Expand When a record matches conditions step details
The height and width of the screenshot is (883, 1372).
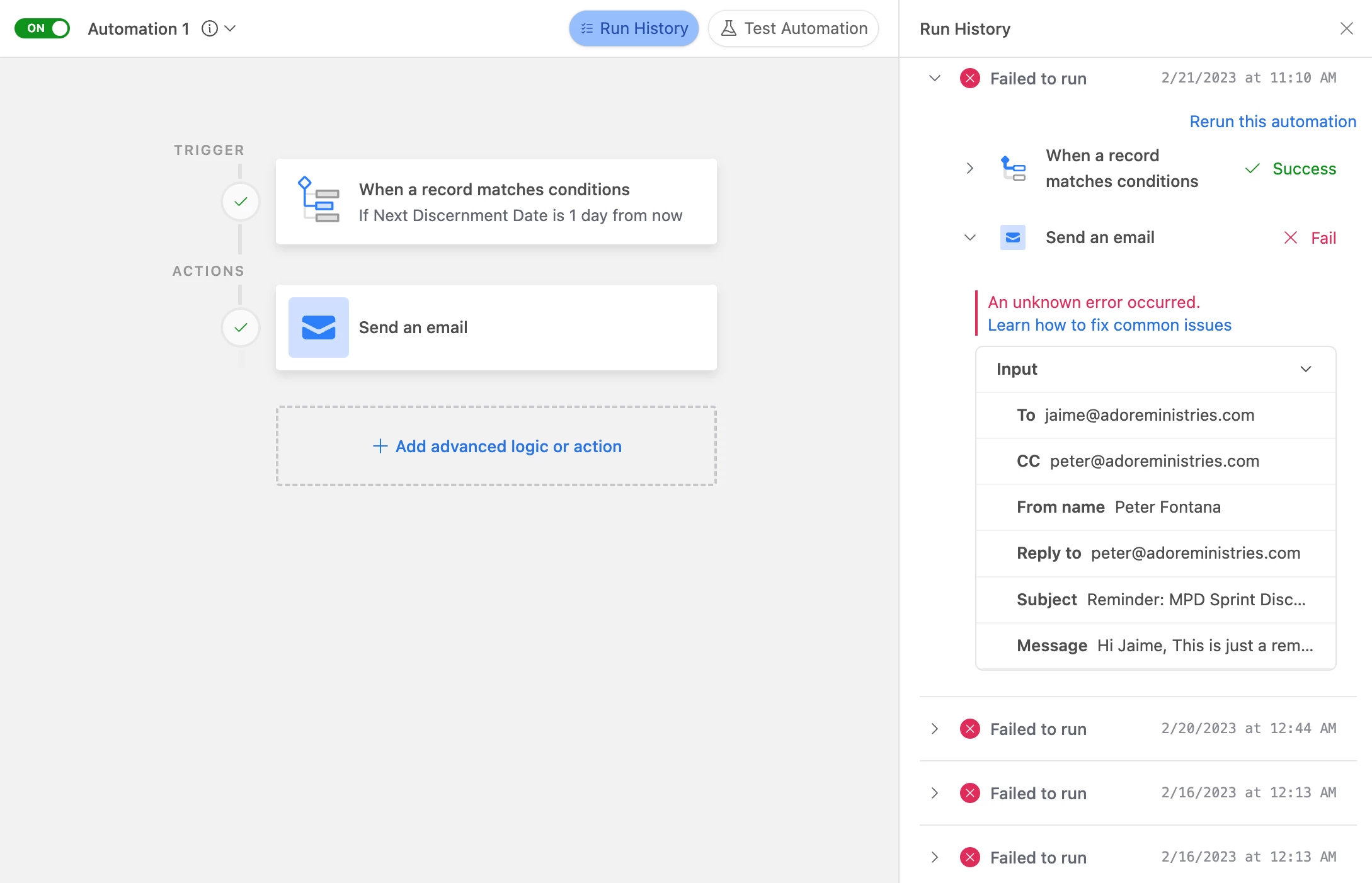click(x=970, y=168)
